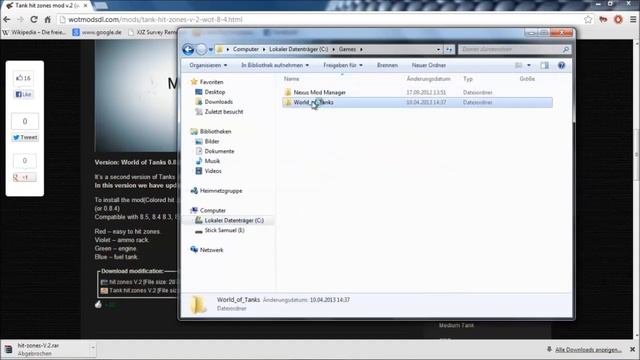Click Tweet button on page
The image size is (640, 360).
25,138
